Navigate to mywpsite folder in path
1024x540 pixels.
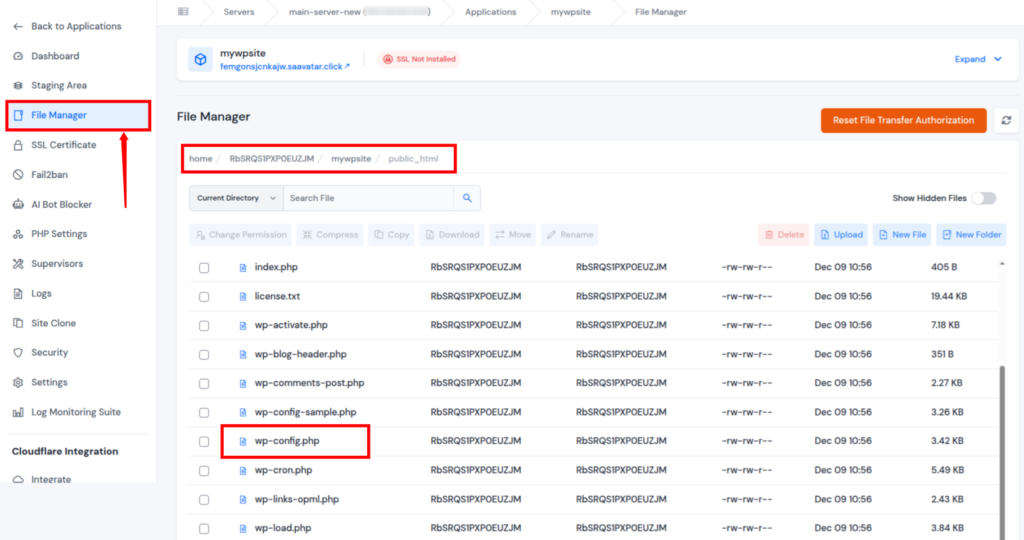coord(351,159)
